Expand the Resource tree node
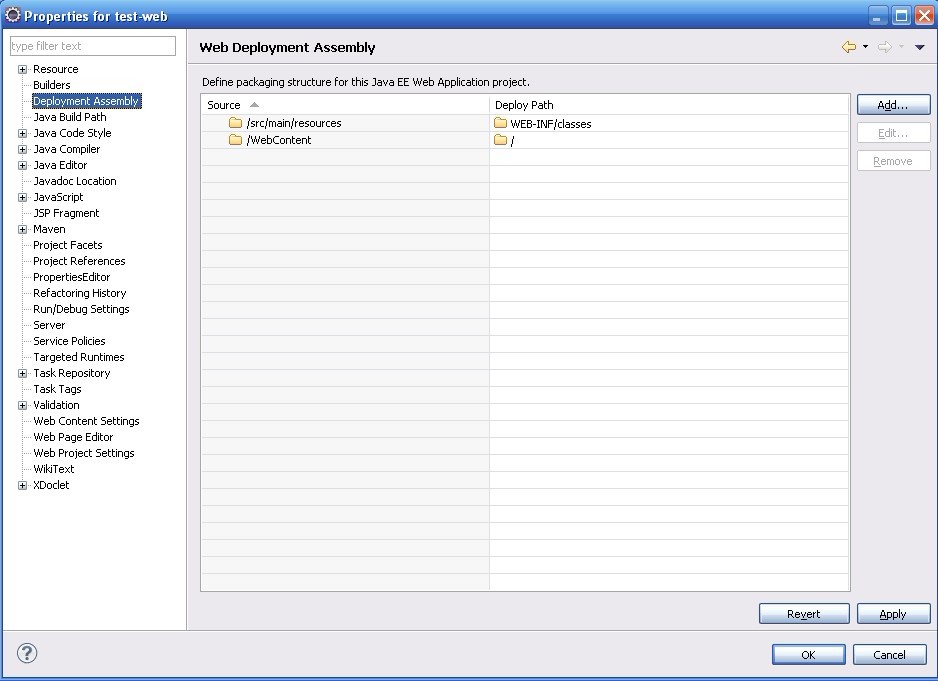This screenshot has width=938, height=681. (22, 69)
